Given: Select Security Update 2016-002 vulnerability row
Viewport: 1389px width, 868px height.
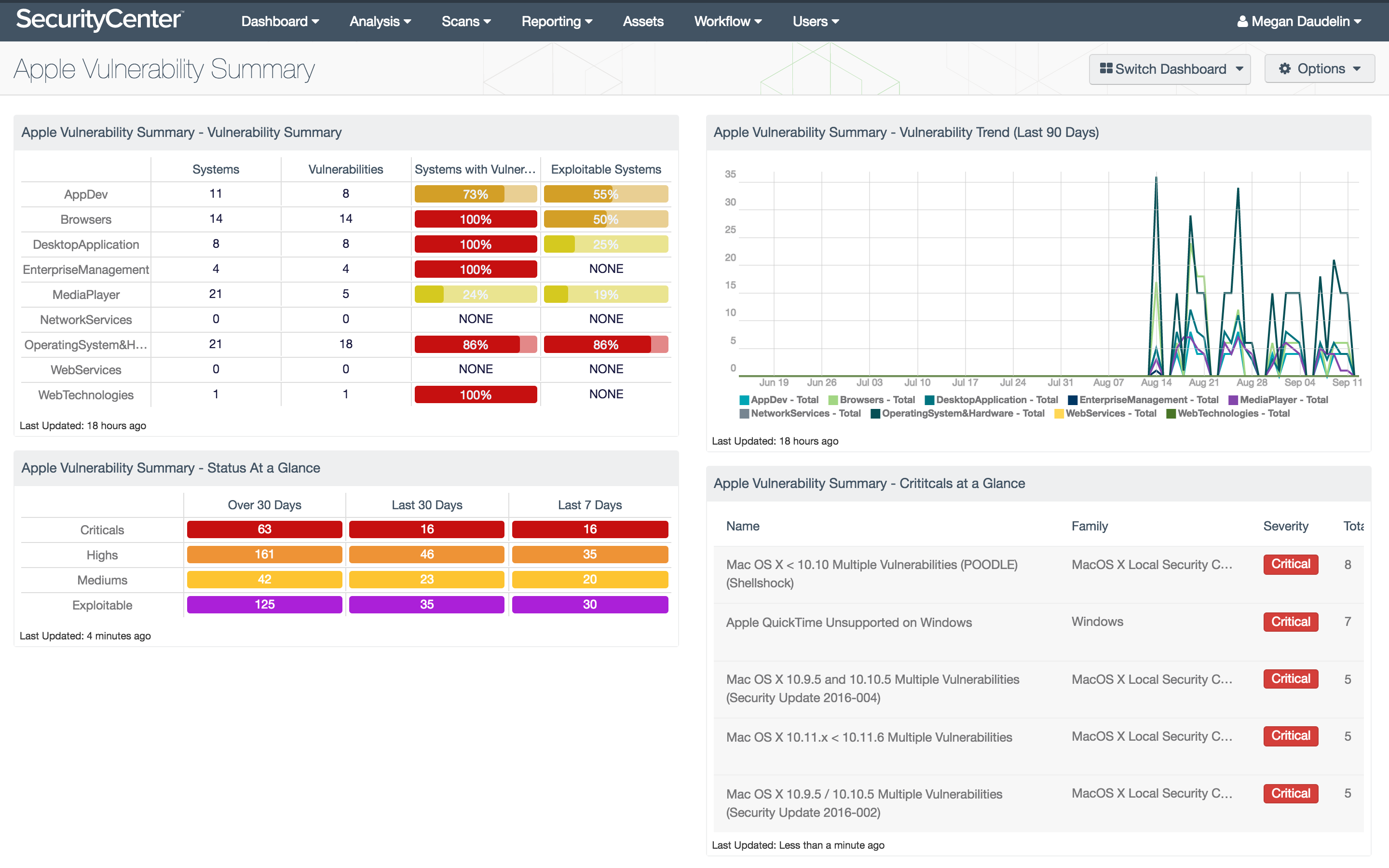Looking at the screenshot, I should [x=1038, y=804].
